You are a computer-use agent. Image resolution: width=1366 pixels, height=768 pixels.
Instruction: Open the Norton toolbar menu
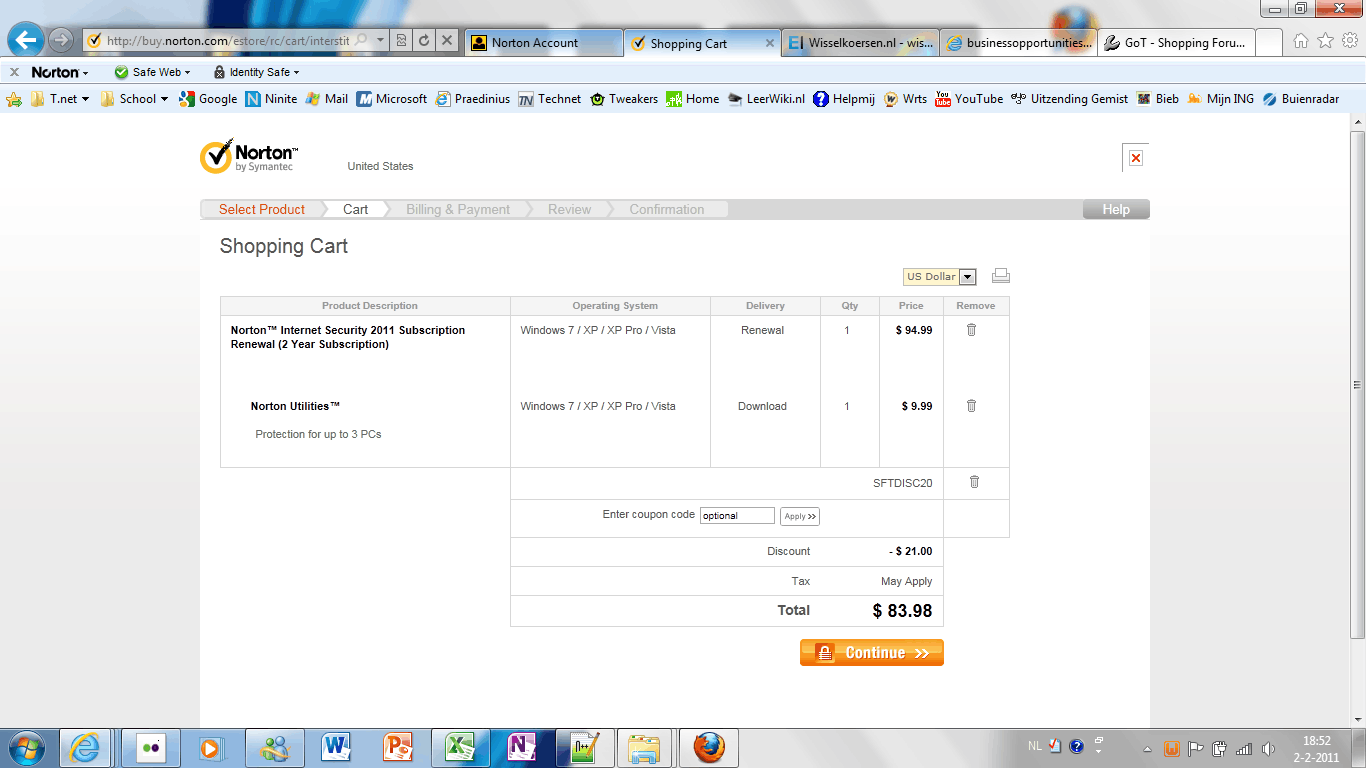pyautogui.click(x=60, y=72)
